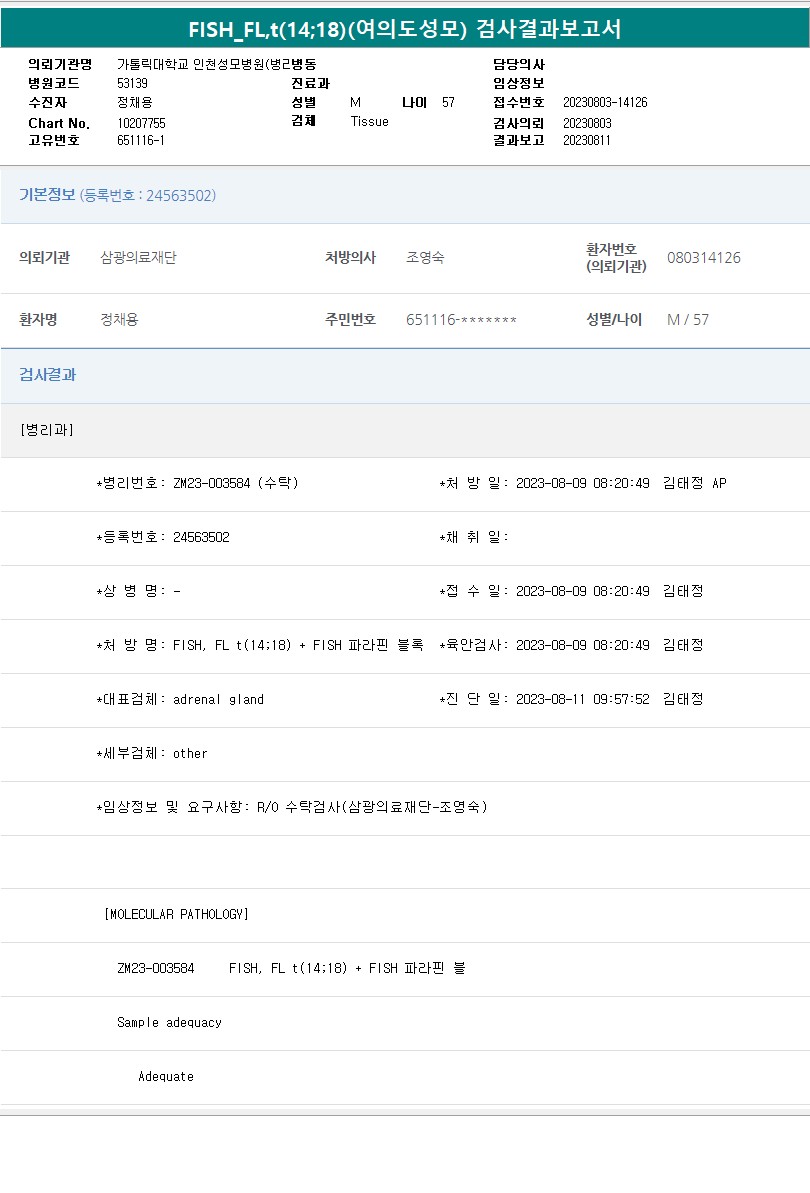
Task: Click the 검사결과보고서 report title banner
Action: [x=405, y=28]
